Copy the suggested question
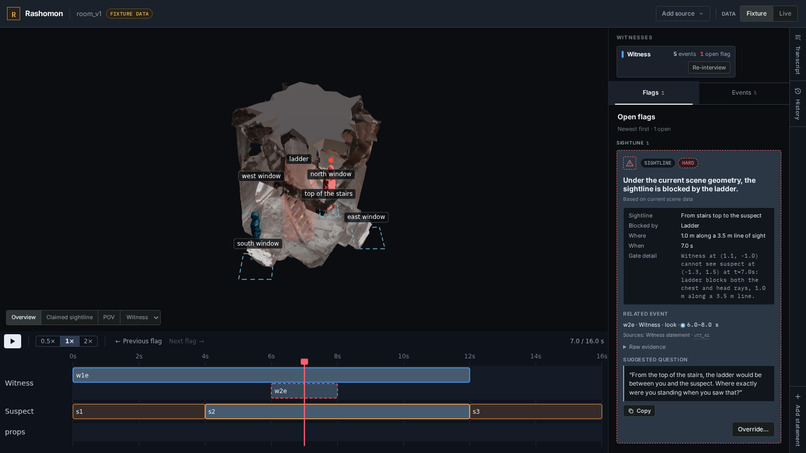 (x=639, y=411)
